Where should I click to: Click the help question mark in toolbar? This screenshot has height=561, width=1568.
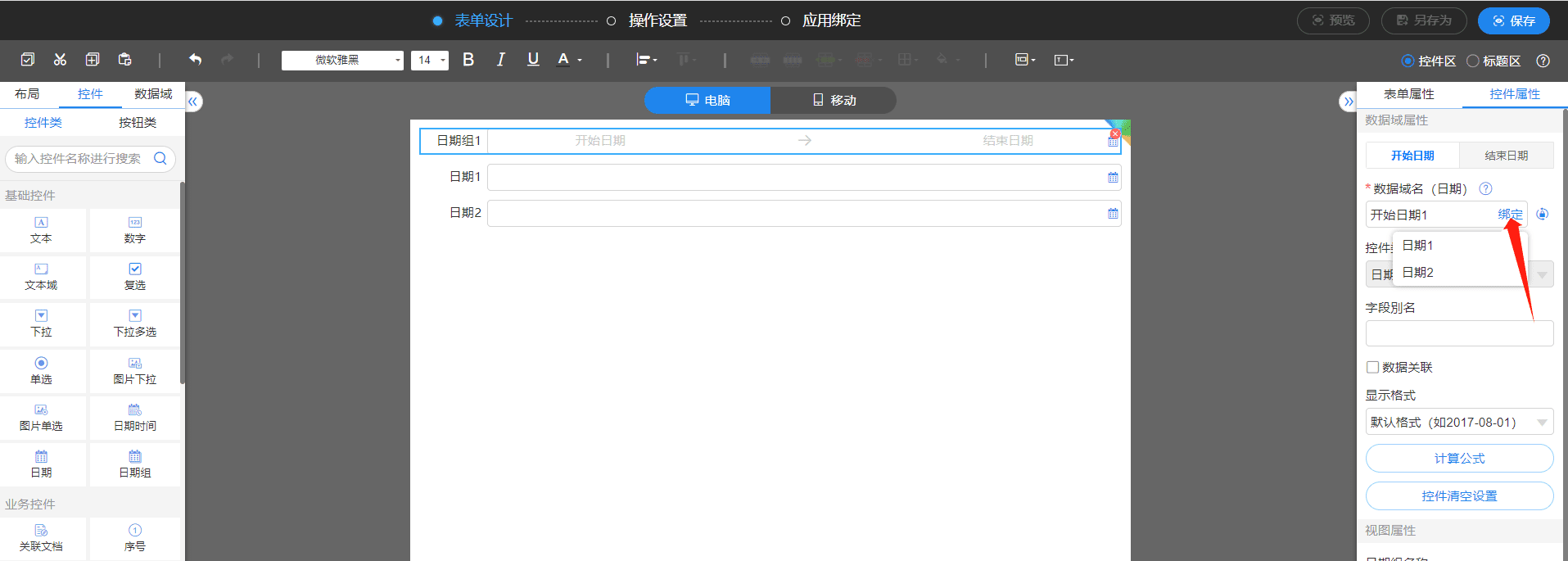1543,61
